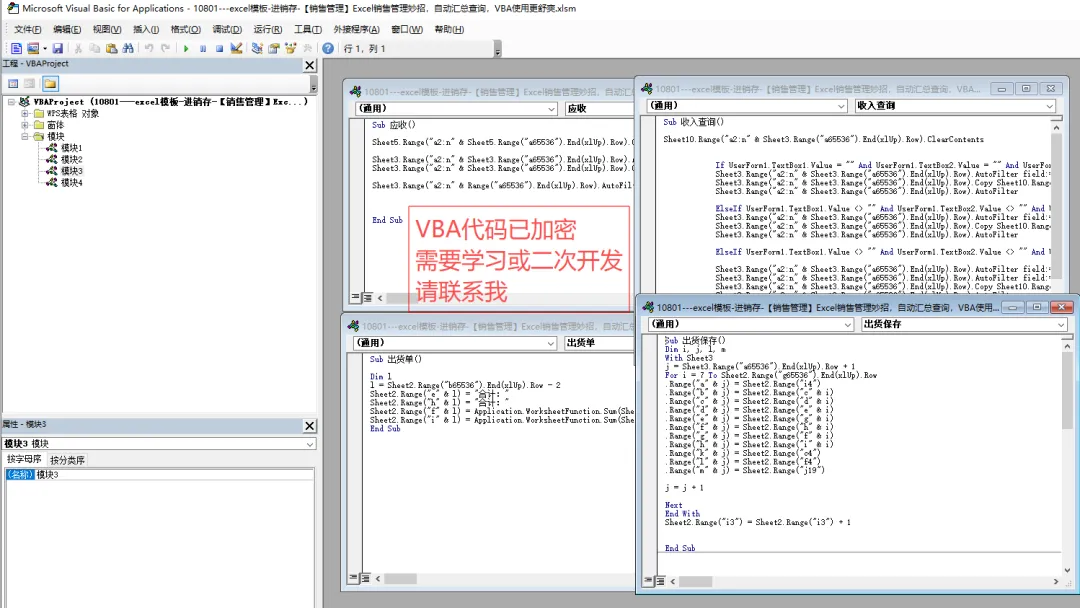
Task: Click Full Module View icon in 出货保存 window
Action: coord(660,581)
